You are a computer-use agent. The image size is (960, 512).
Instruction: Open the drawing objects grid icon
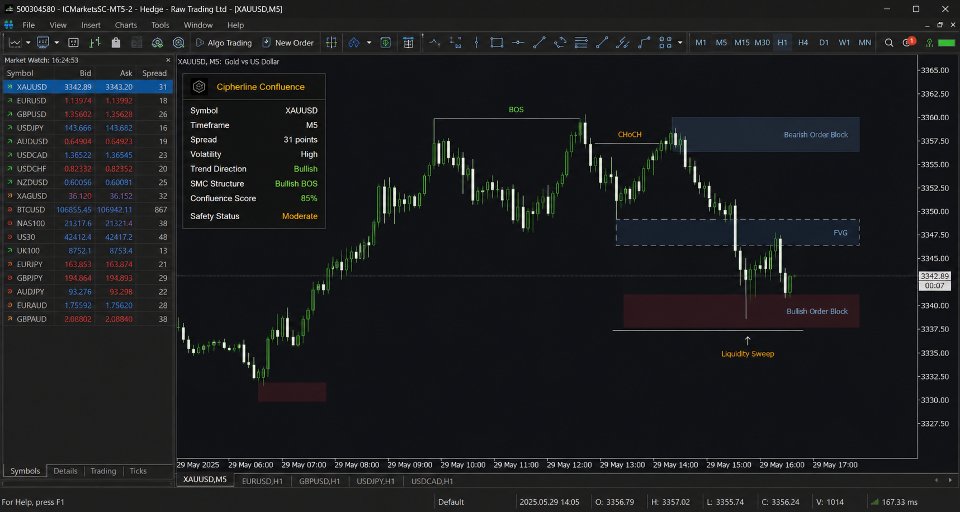[666, 43]
